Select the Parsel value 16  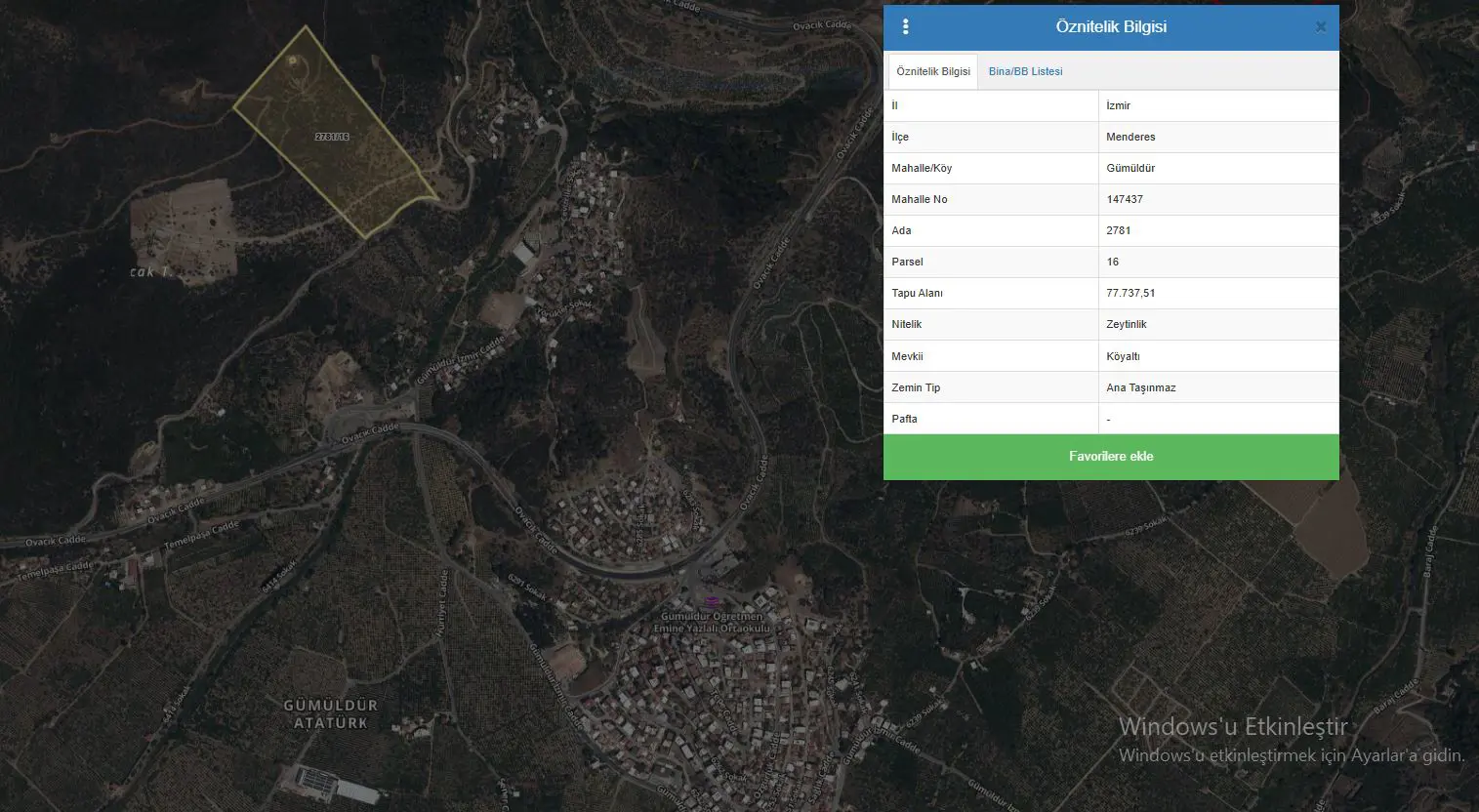[x=1113, y=262]
